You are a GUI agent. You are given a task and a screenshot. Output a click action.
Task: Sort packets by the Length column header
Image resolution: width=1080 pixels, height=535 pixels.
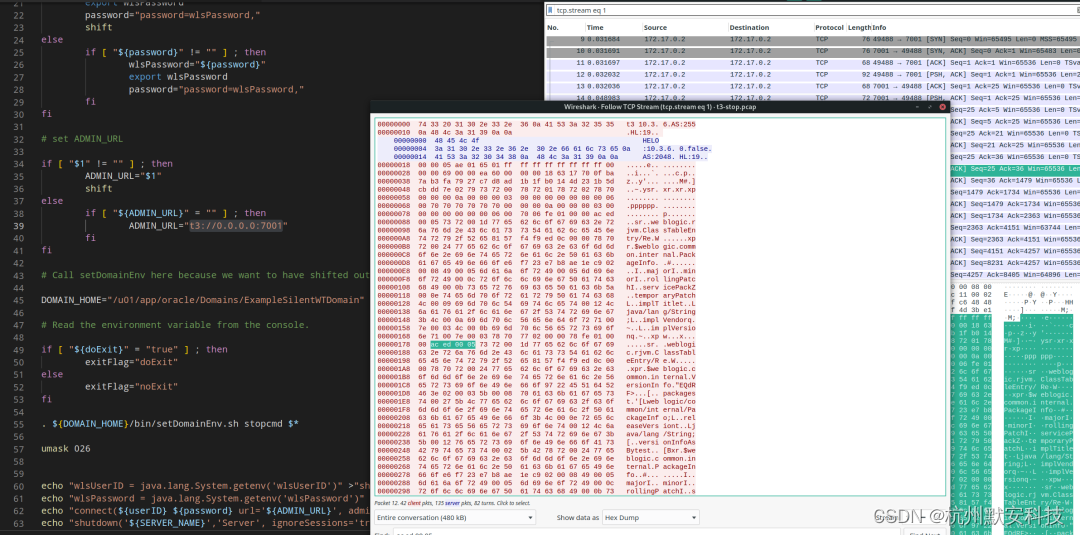[859, 28]
